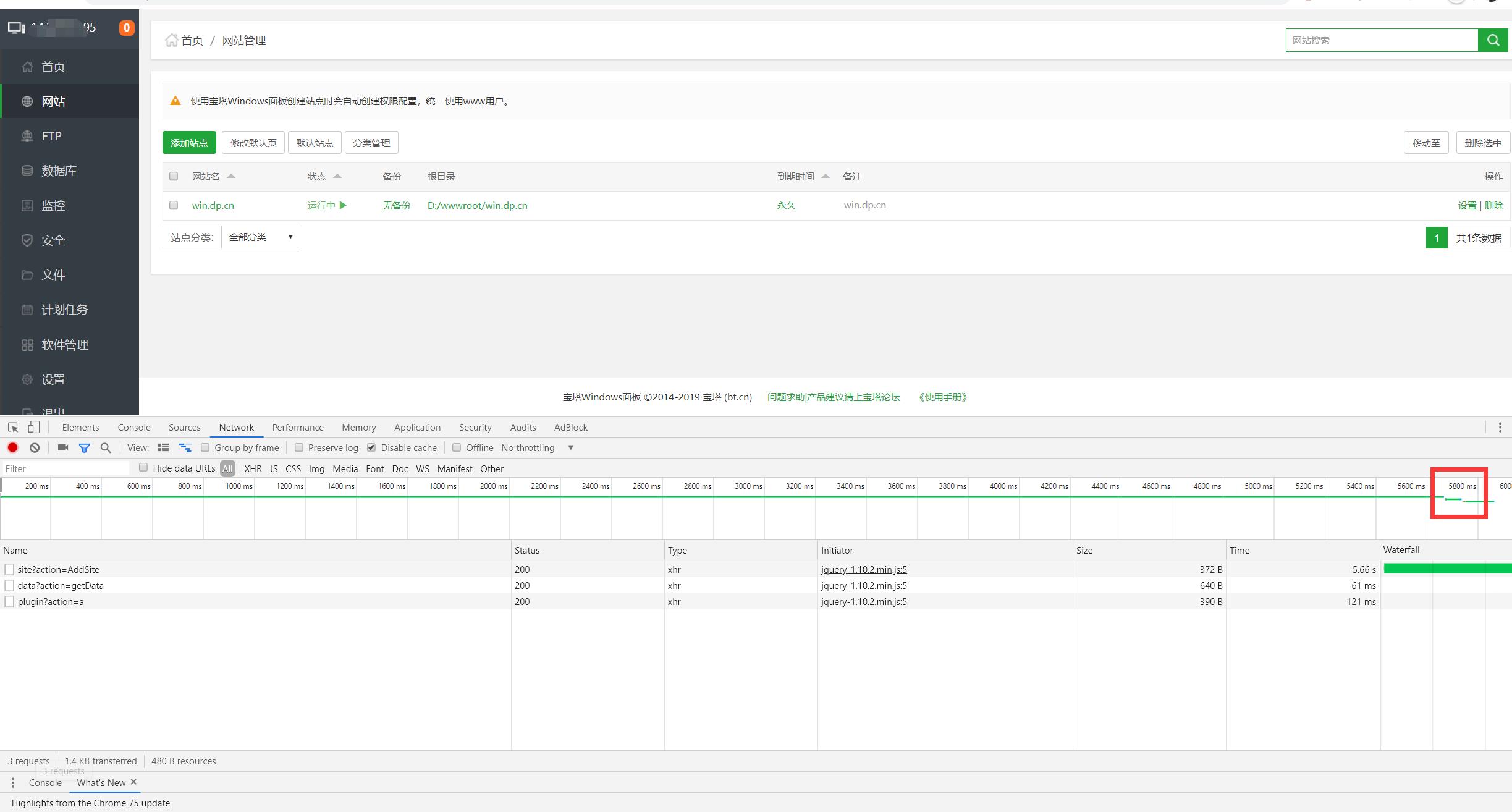Click the globe icon beside 网站
1512x812 pixels.
click(x=27, y=101)
